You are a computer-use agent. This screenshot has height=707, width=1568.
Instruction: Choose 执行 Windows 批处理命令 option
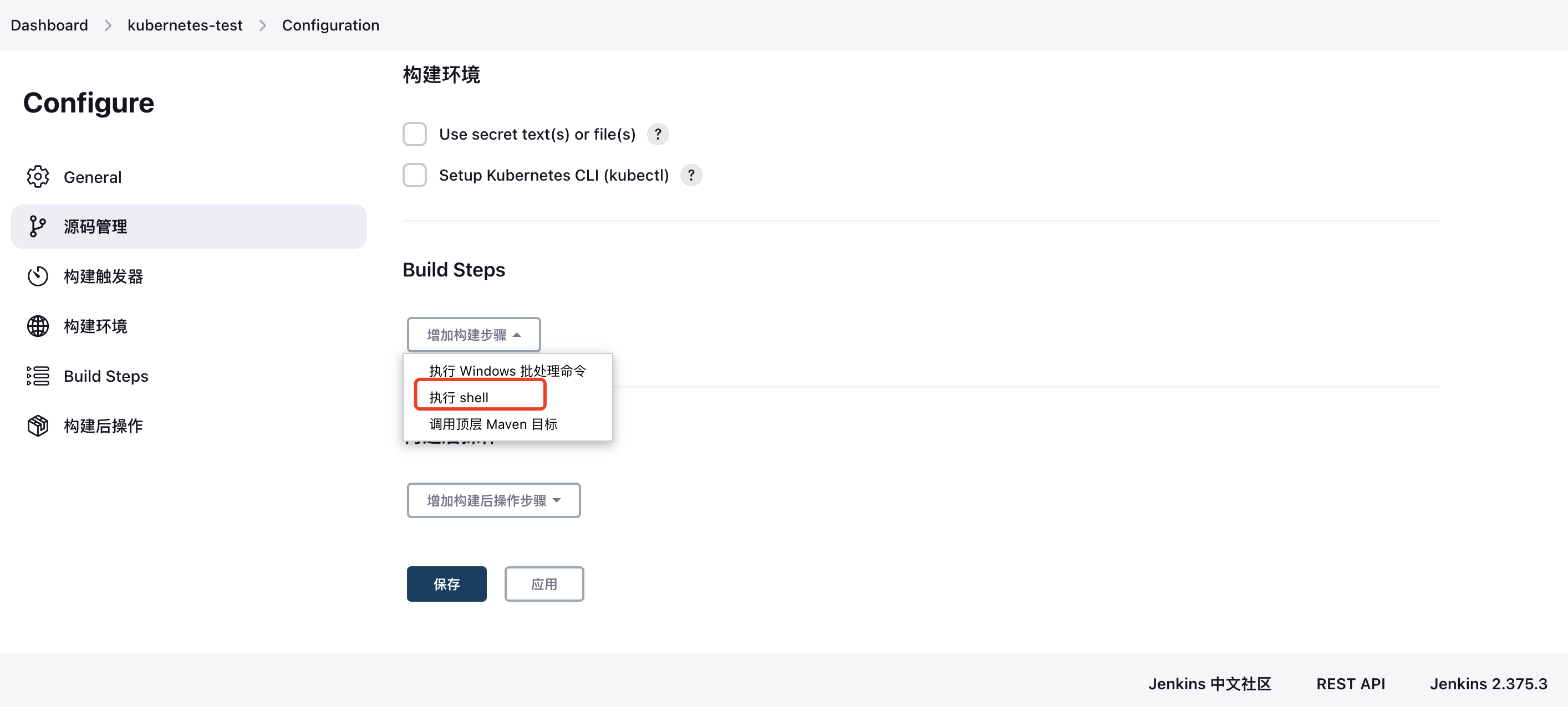[x=507, y=371]
